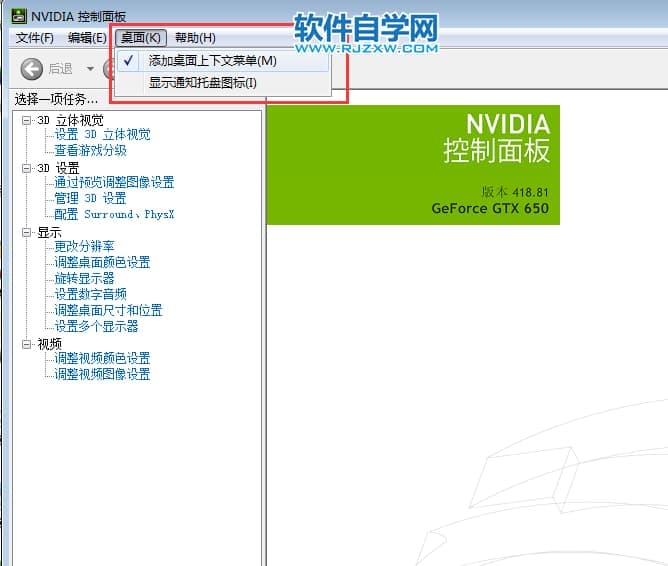Click the NVIDIA icon in the title bar
The width and height of the screenshot is (668, 566).
[x=18, y=16]
